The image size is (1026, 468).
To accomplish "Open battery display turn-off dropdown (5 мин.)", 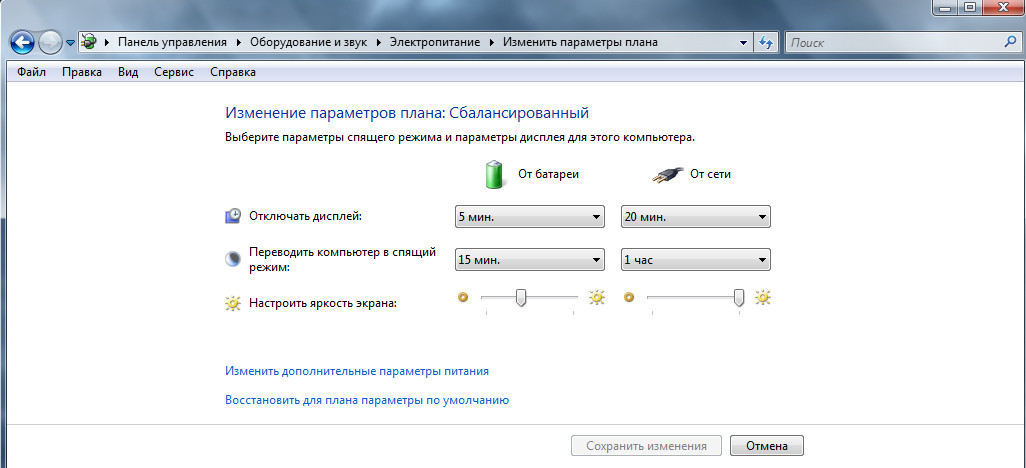I will 529,216.
